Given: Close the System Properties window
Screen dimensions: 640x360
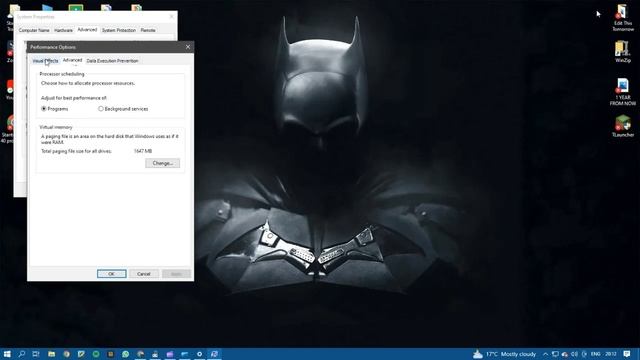Looking at the screenshot, I should [171, 17].
